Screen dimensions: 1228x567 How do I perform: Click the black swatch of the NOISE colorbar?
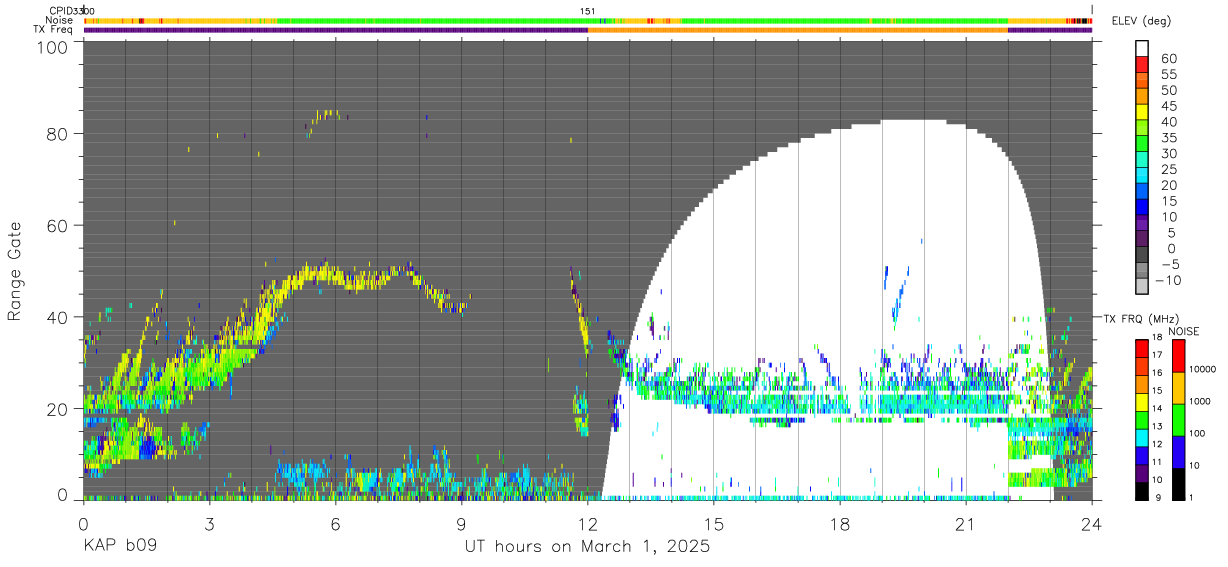(x=1179, y=484)
